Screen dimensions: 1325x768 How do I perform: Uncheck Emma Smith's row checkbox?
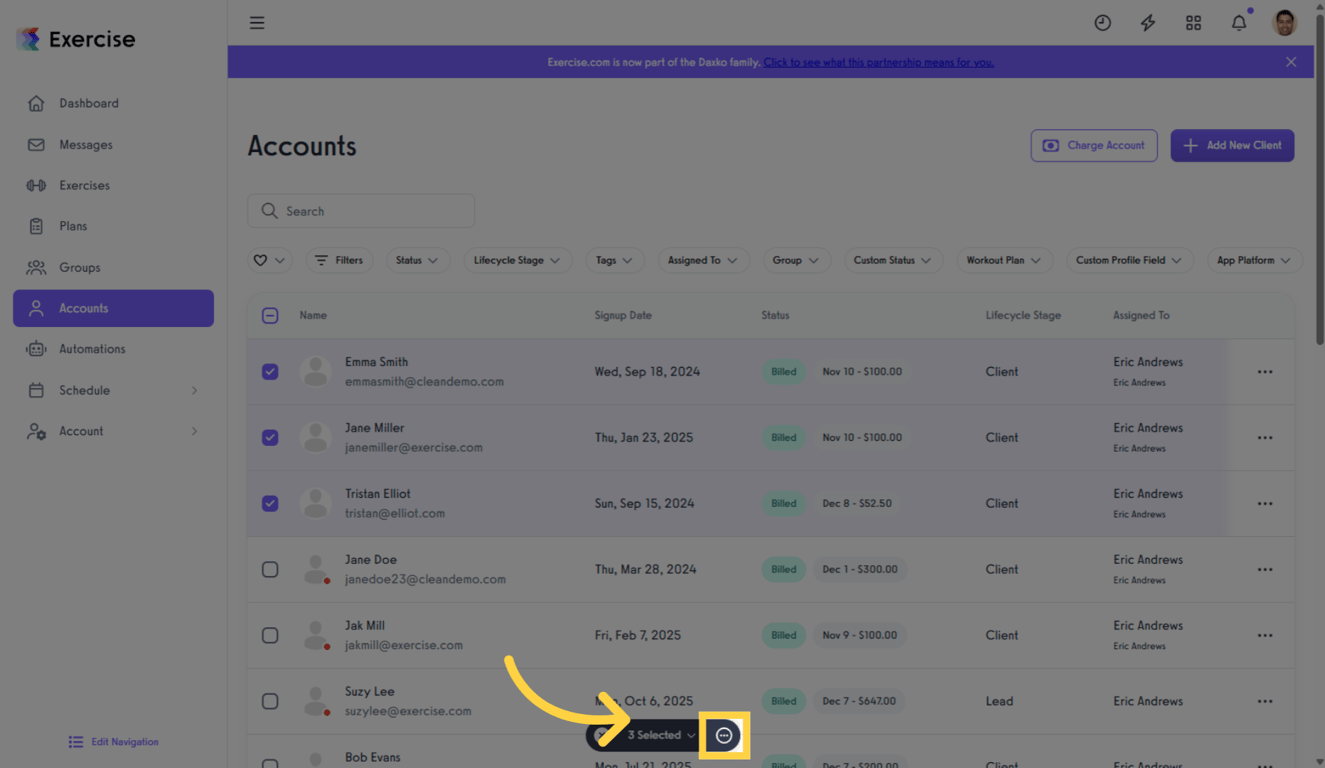pyautogui.click(x=270, y=371)
